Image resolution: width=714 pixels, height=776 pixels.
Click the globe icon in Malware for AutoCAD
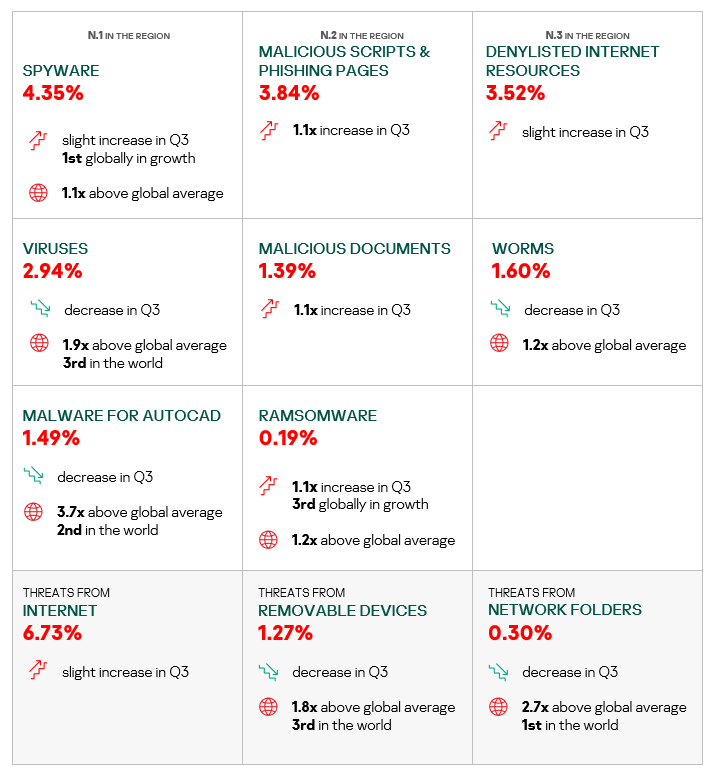(x=34, y=512)
